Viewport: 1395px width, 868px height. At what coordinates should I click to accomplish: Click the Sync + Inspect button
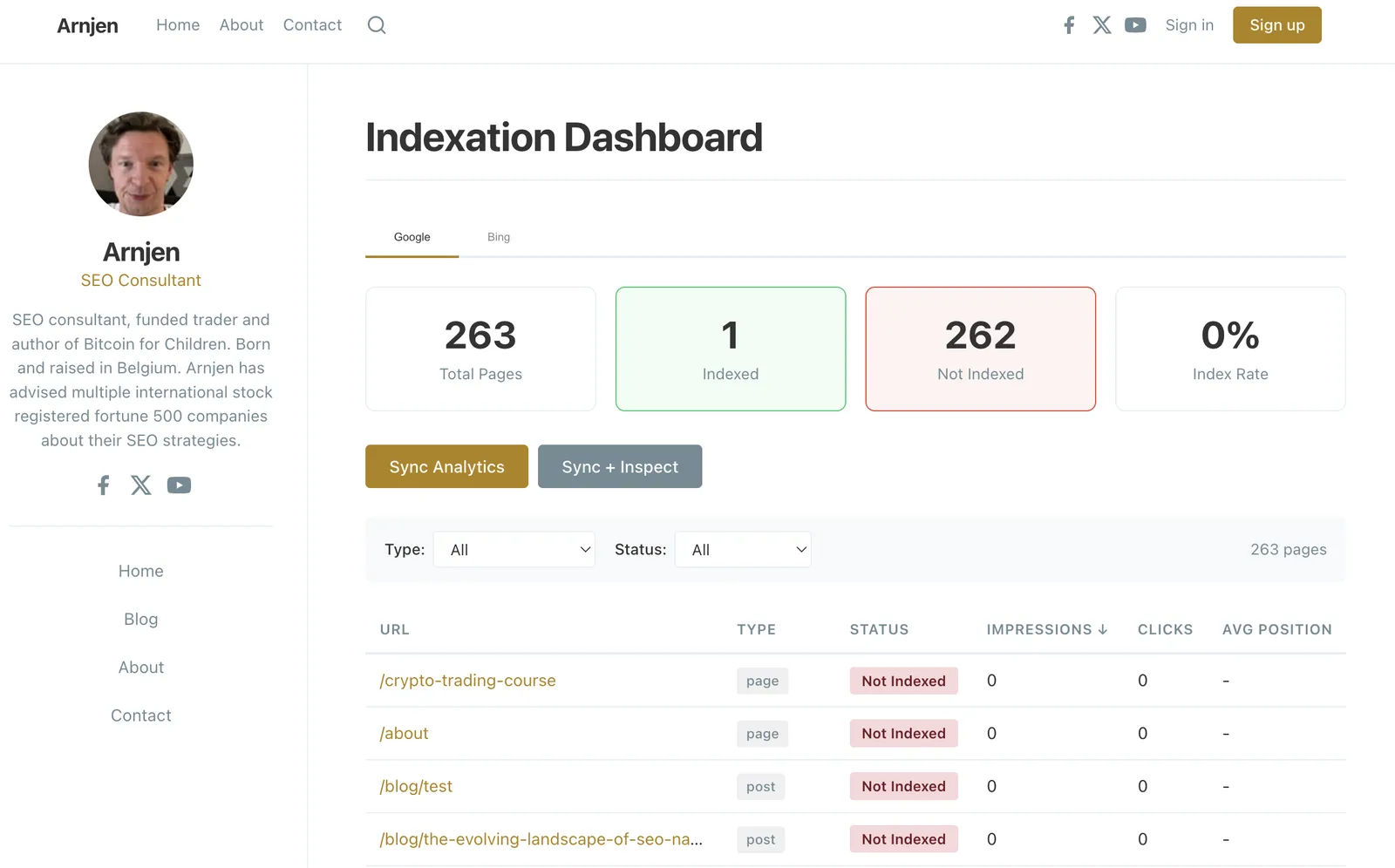tap(620, 466)
